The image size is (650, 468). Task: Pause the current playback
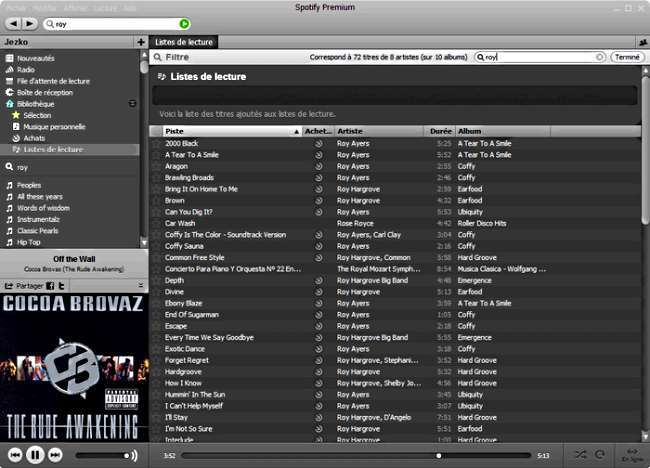pyautogui.click(x=35, y=455)
